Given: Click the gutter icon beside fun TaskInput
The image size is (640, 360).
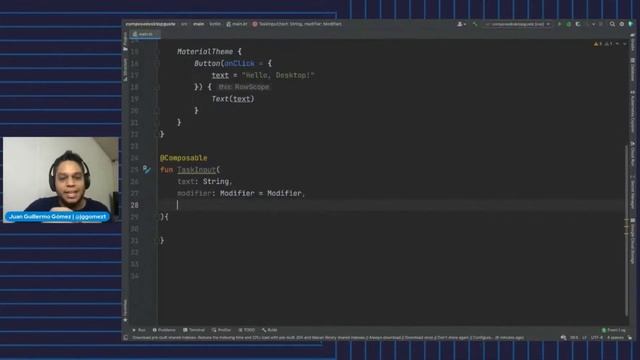Looking at the screenshot, I should (147, 169).
